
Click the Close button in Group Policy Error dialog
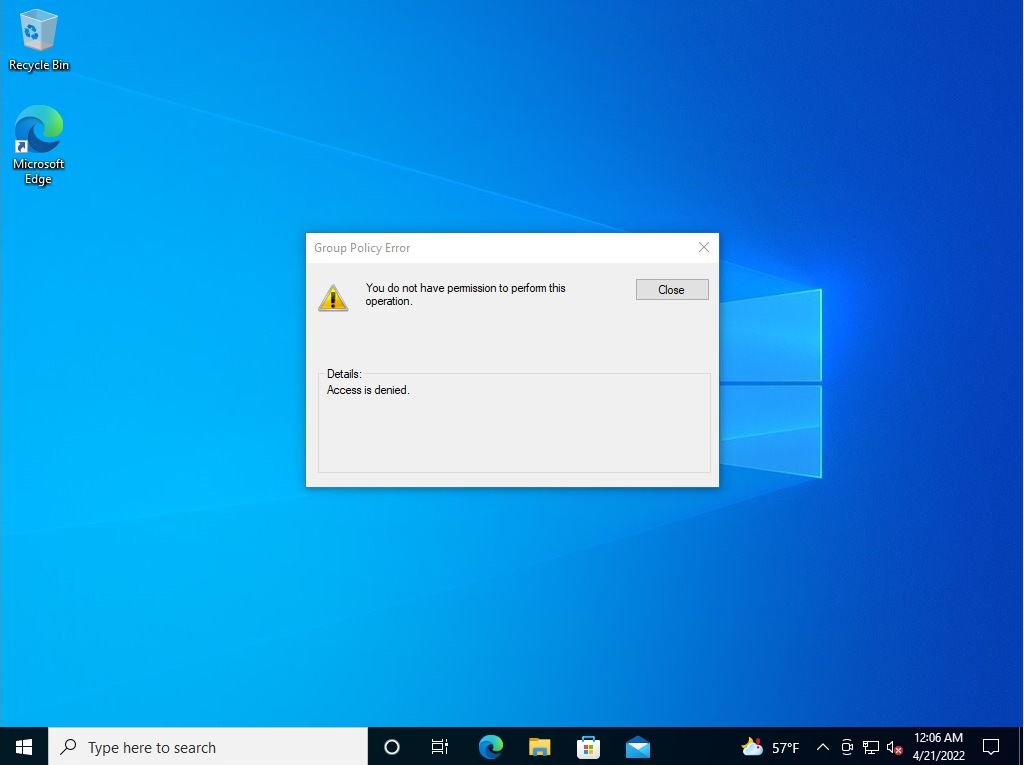672,289
